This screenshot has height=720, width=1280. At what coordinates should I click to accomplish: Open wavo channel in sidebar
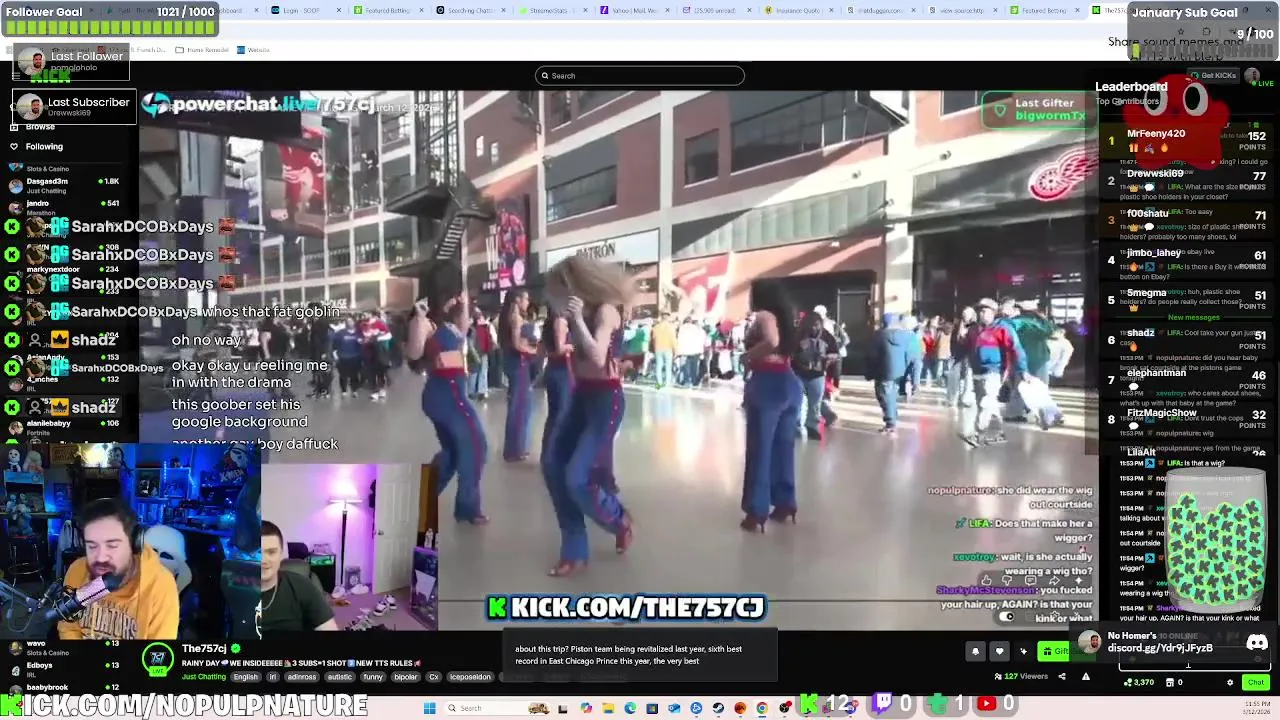(68, 648)
